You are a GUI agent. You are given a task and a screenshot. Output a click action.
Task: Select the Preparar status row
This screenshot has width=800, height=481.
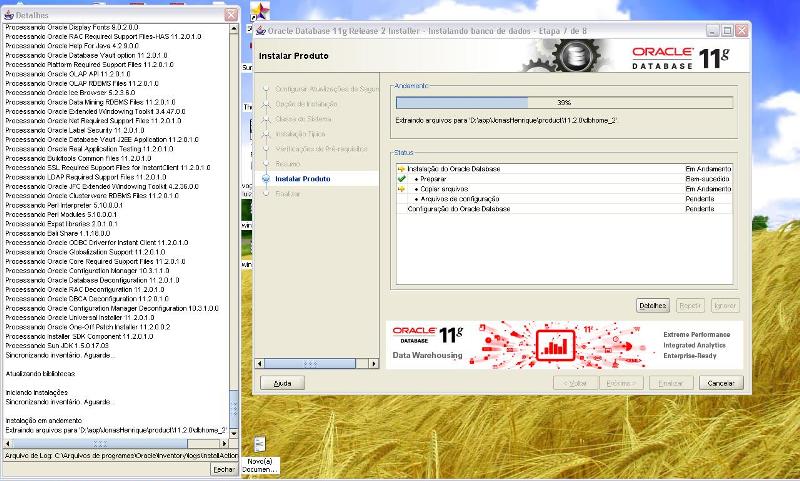tap(564, 179)
